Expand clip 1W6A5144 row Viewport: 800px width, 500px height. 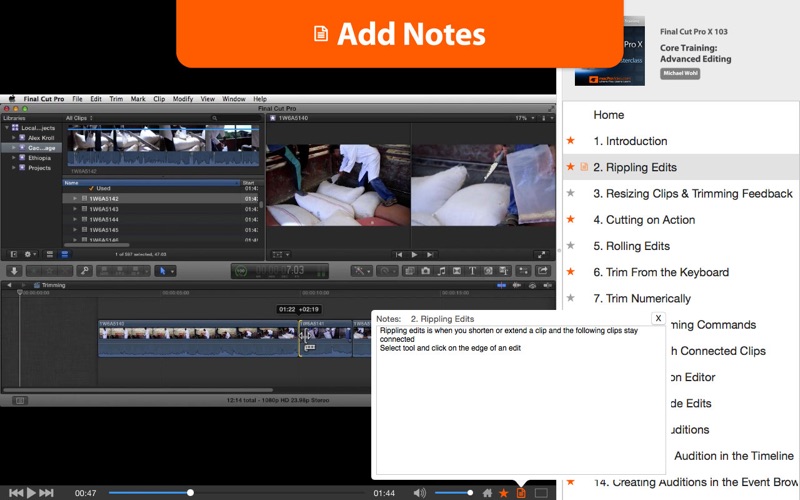click(x=75, y=219)
